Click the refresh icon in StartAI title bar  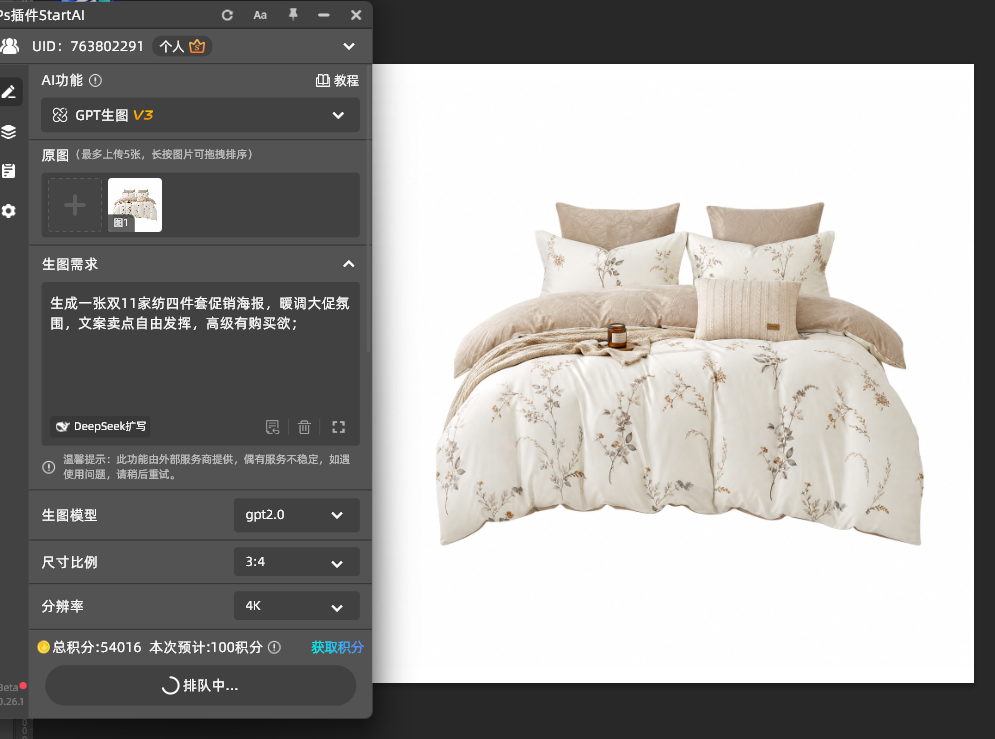pyautogui.click(x=227, y=15)
